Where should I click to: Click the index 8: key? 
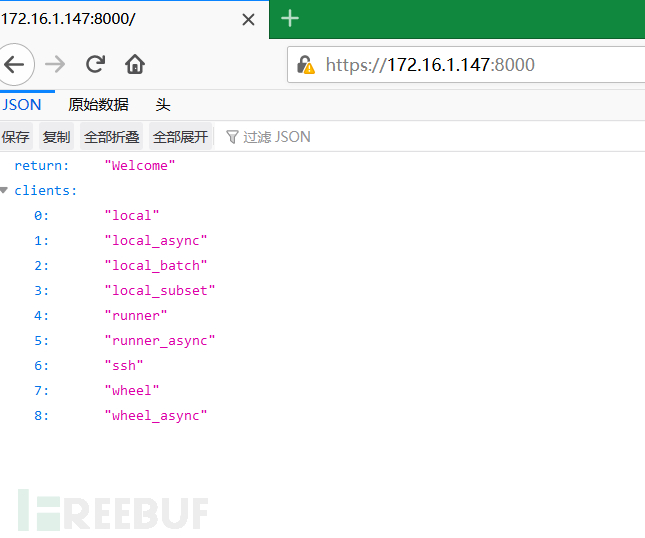[42, 415]
